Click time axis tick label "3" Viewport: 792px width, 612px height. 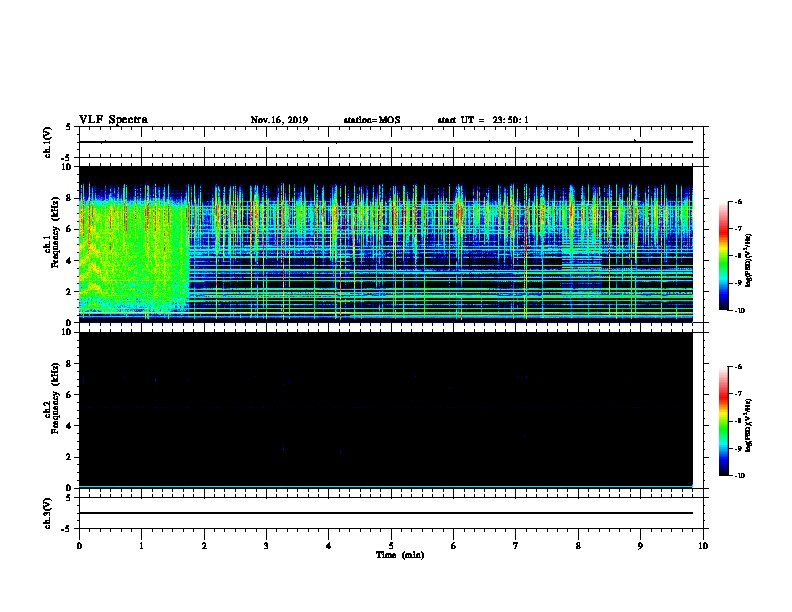tap(266, 546)
